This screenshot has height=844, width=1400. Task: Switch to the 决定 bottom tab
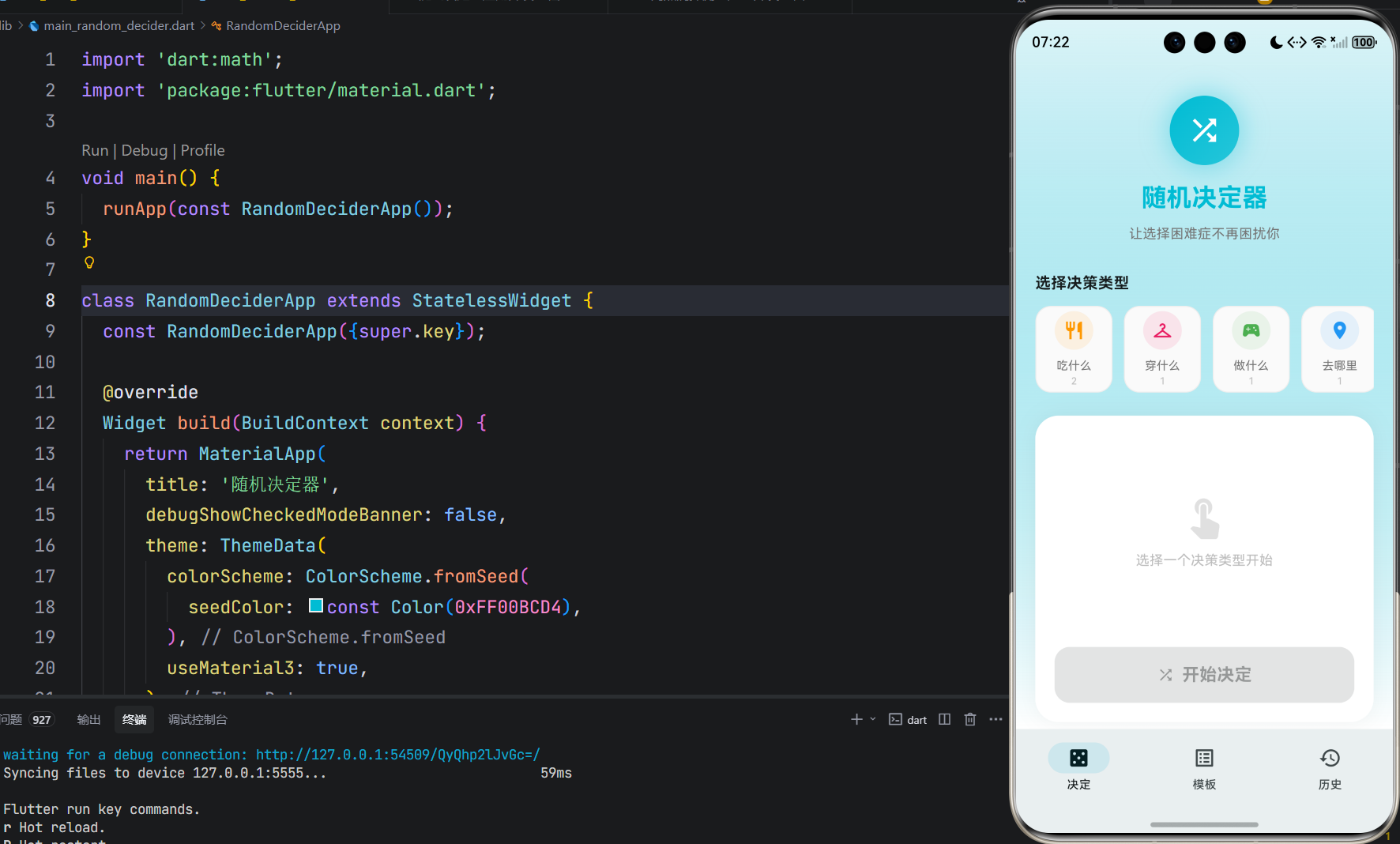tap(1078, 767)
